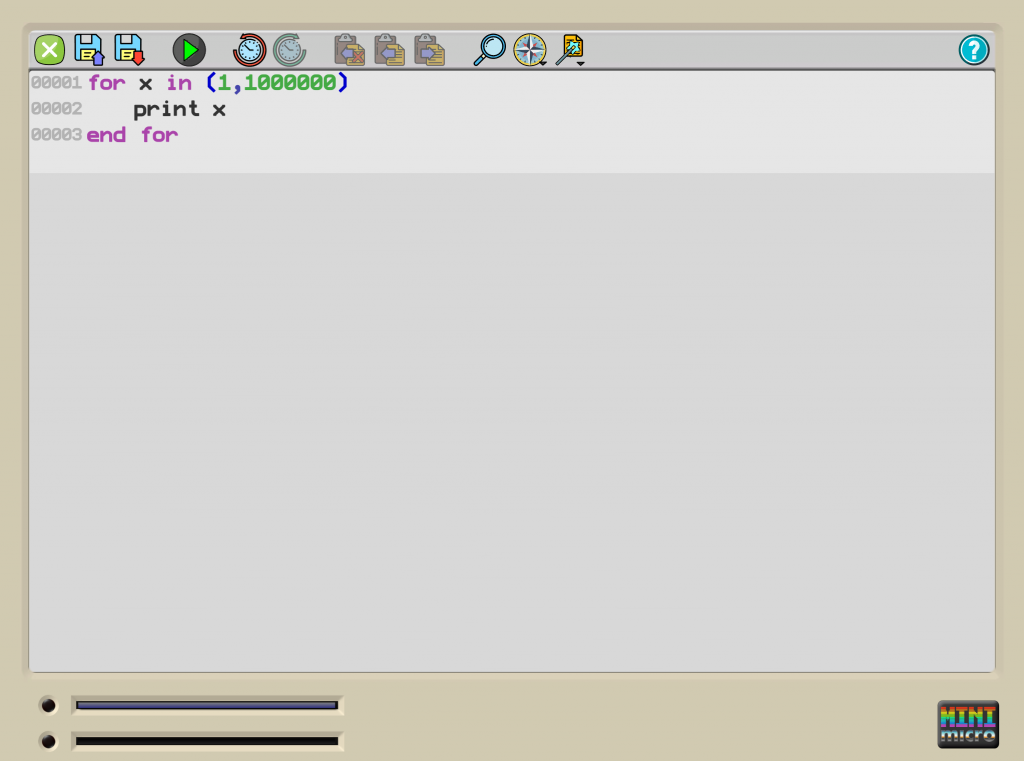
Task: Click the cut clipboard icon with red X
Action: 349,50
